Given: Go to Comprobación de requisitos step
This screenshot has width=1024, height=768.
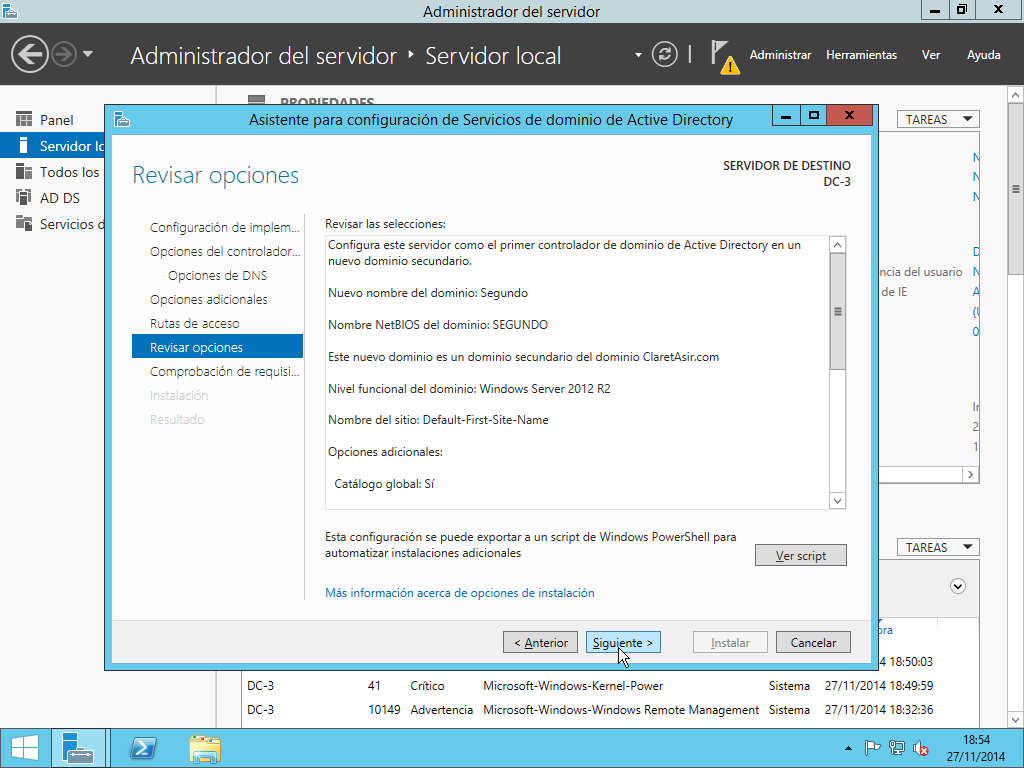Looking at the screenshot, I should point(224,372).
